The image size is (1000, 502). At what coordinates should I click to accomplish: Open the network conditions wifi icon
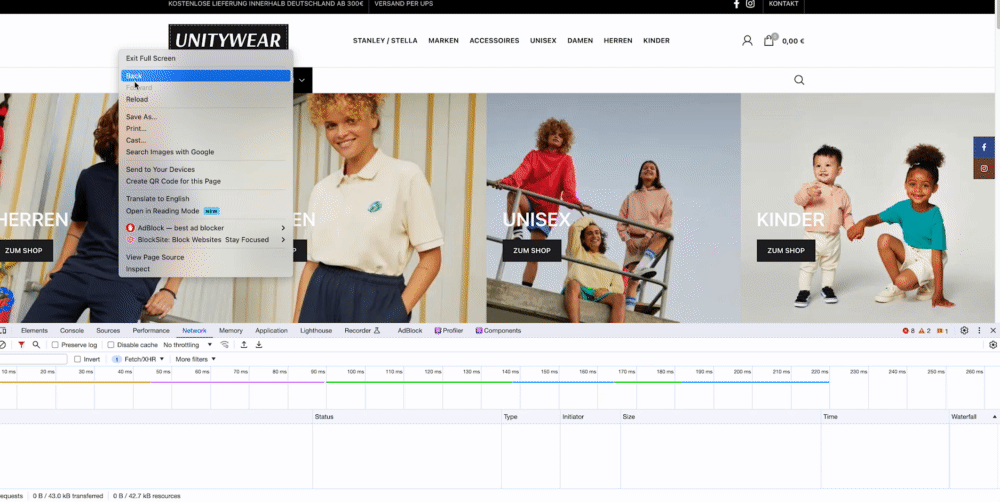click(x=224, y=344)
